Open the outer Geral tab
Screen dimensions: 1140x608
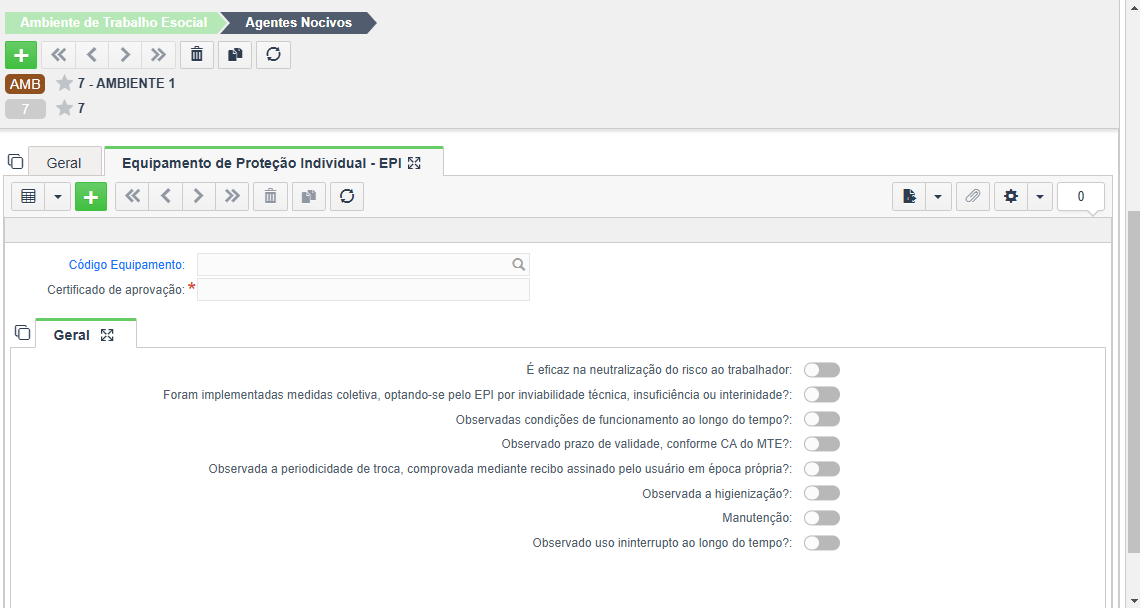pos(64,163)
